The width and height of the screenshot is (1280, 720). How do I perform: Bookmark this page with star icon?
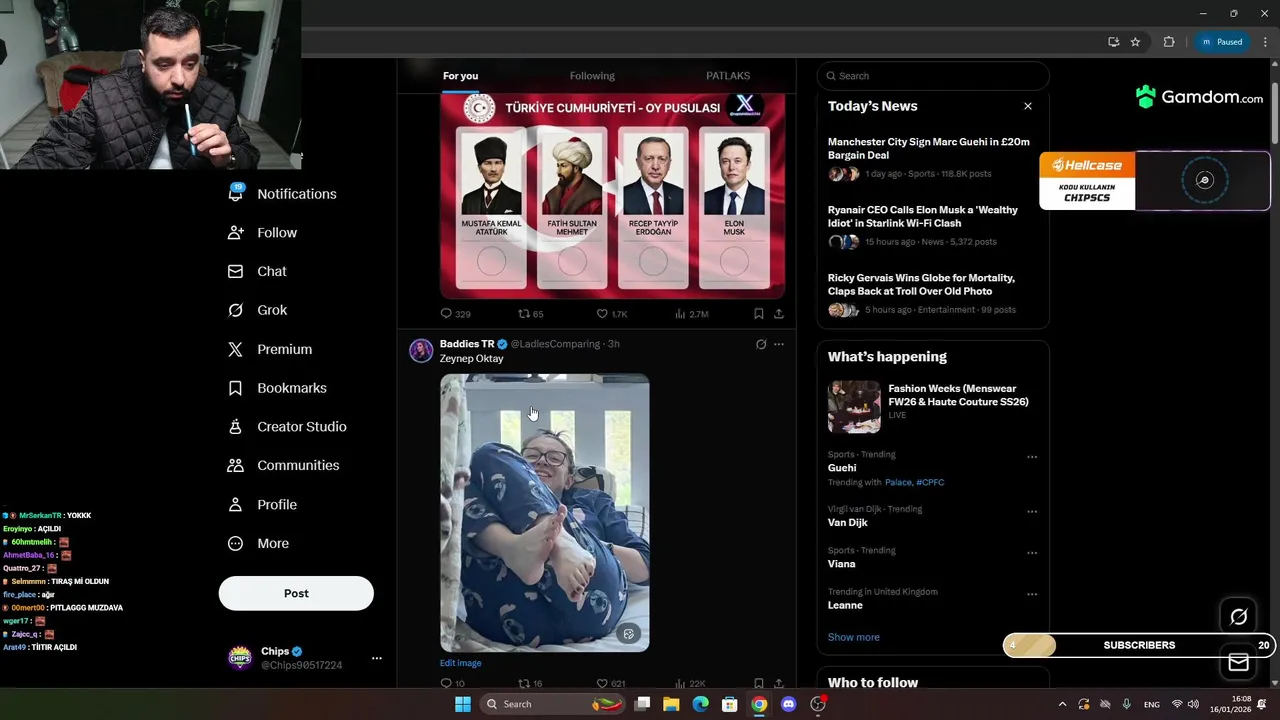click(x=1135, y=42)
